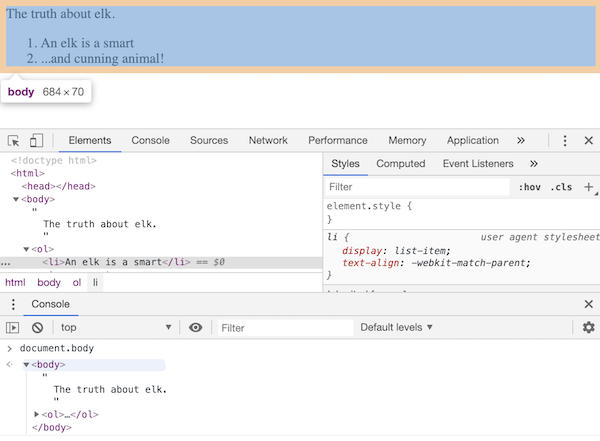
Task: Focus the Styles Filter input
Action: 417,187
